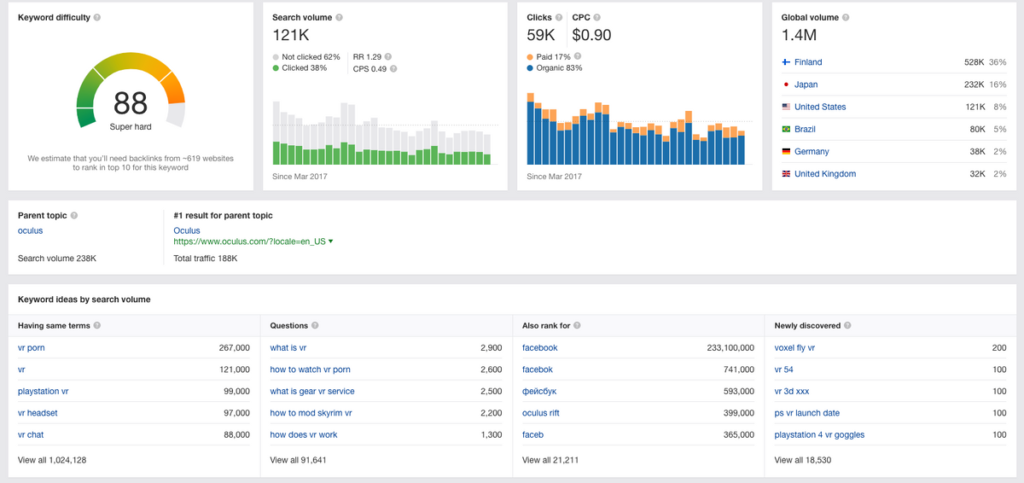Open the oculus parent topic link

coord(31,230)
